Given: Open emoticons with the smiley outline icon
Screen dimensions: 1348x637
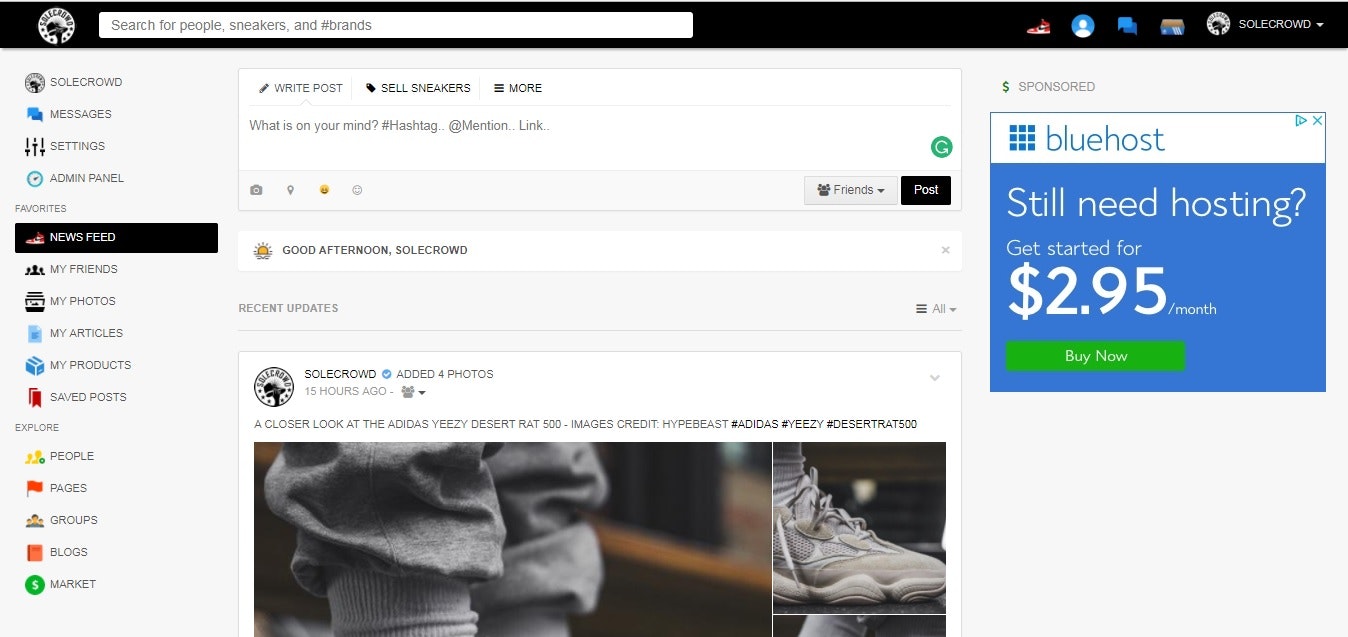Looking at the screenshot, I should (357, 190).
